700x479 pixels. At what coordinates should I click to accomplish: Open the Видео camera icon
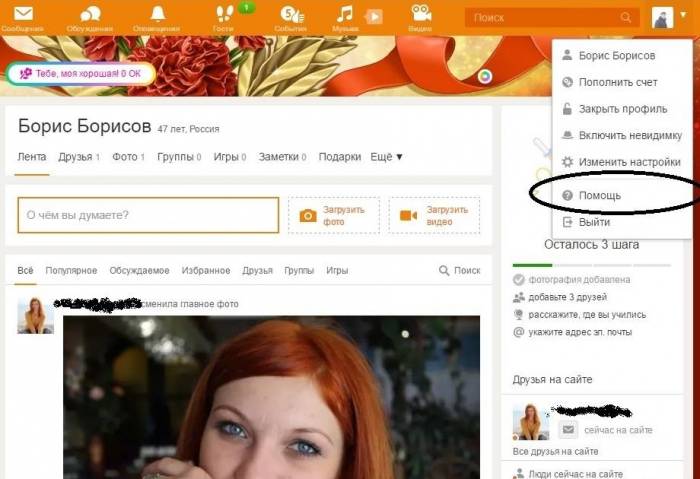(421, 13)
